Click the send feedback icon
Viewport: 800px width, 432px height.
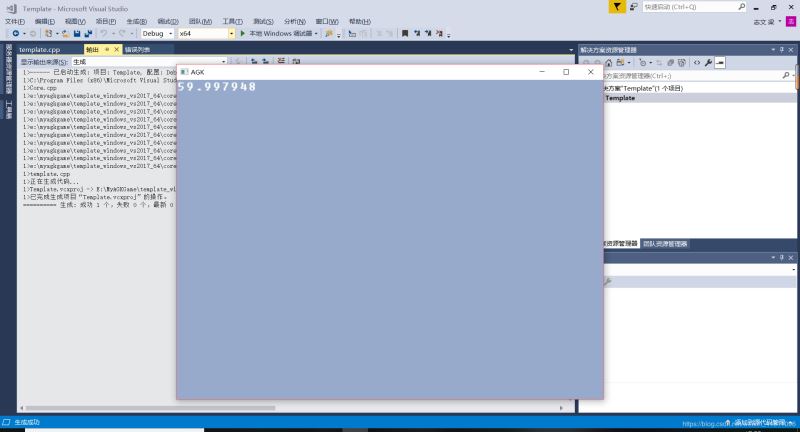(633, 7)
